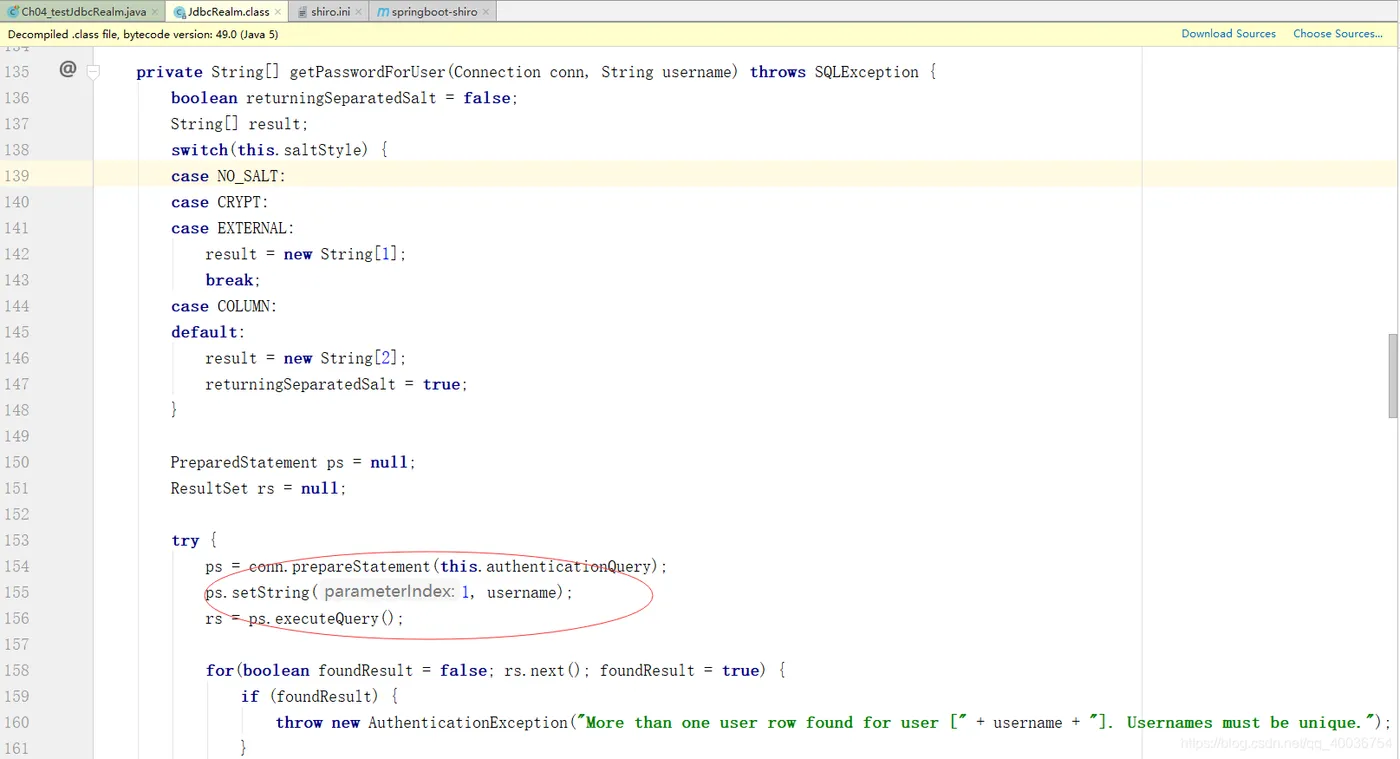This screenshot has height=759, width=1400.
Task: Click AuthenticationException in the throw statement
Action: click(468, 722)
